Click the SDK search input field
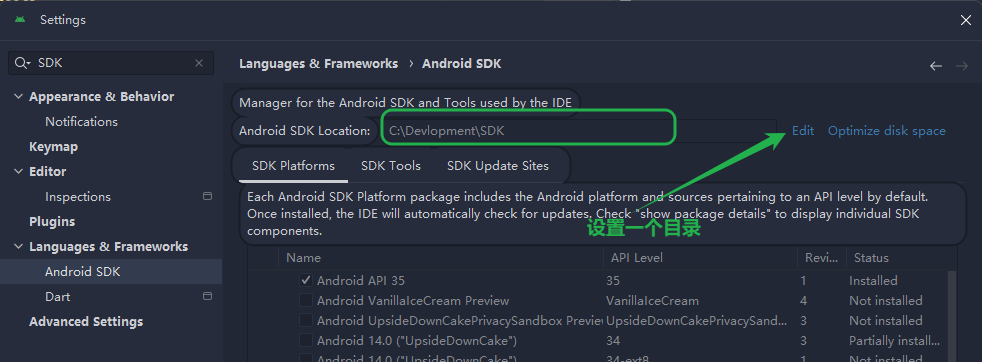982x362 pixels. coord(111,63)
